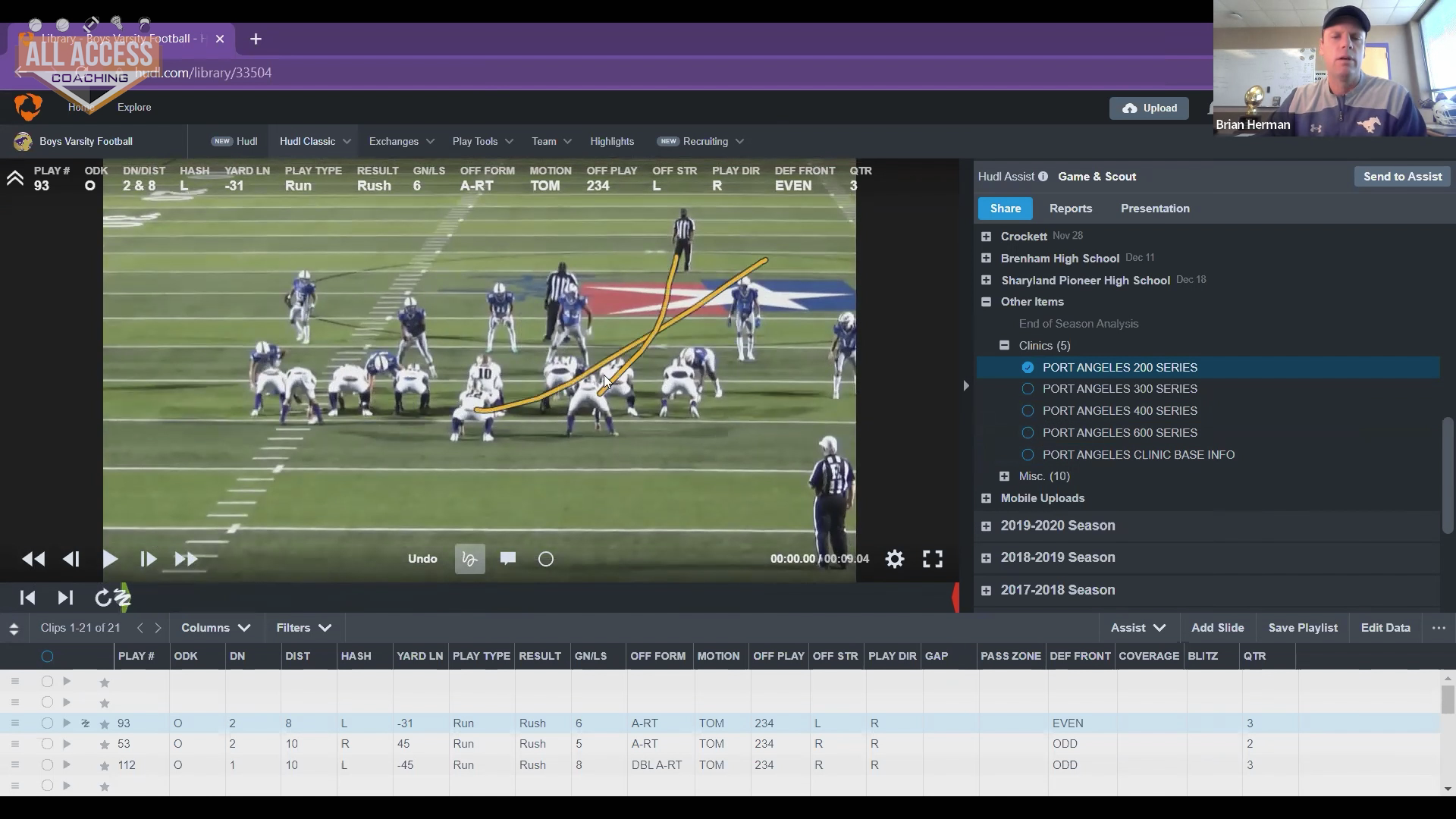Toggle select-all clips circle in header
1456x819 pixels.
47,657
